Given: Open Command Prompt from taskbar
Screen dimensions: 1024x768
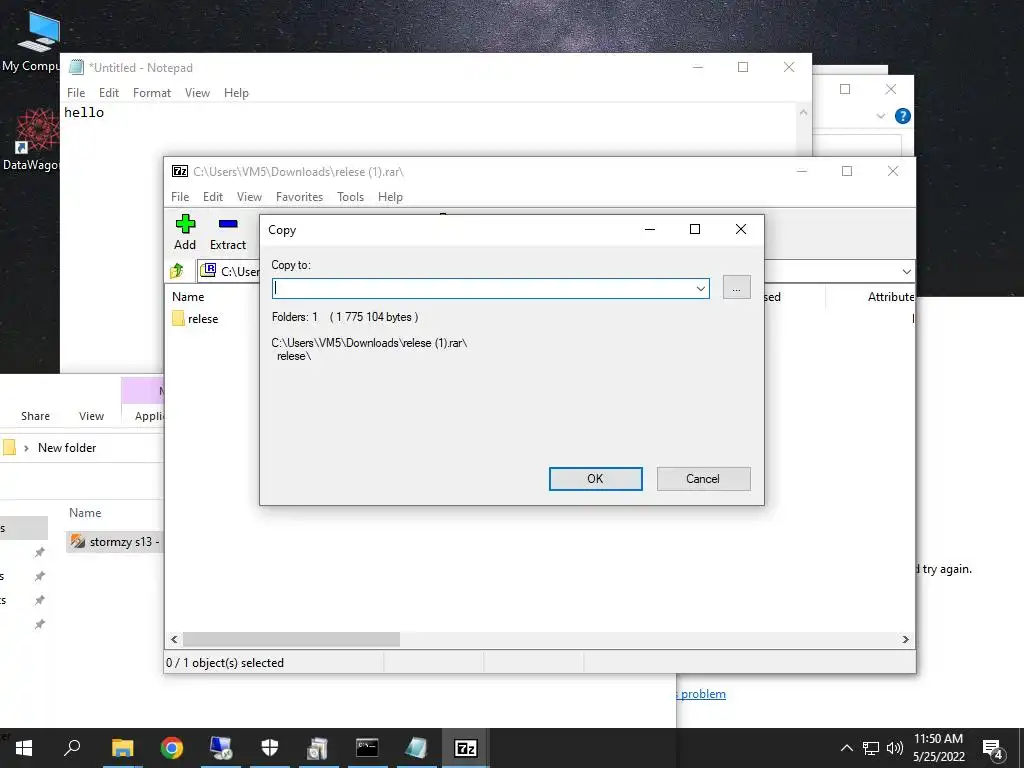Looking at the screenshot, I should click(x=367, y=748).
